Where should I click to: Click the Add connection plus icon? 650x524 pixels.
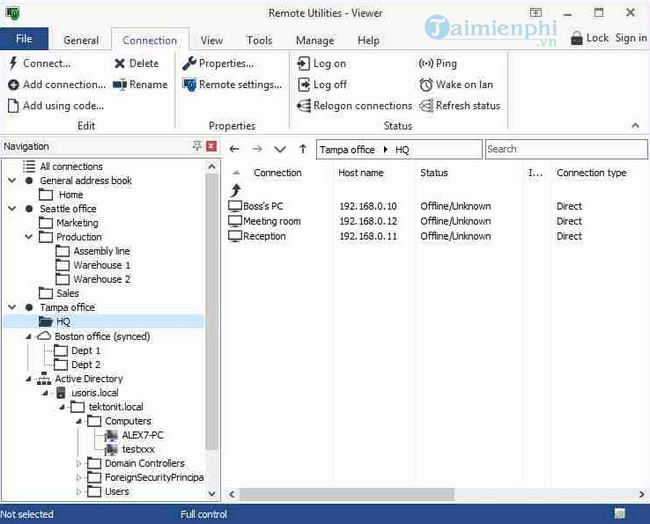click(13, 85)
